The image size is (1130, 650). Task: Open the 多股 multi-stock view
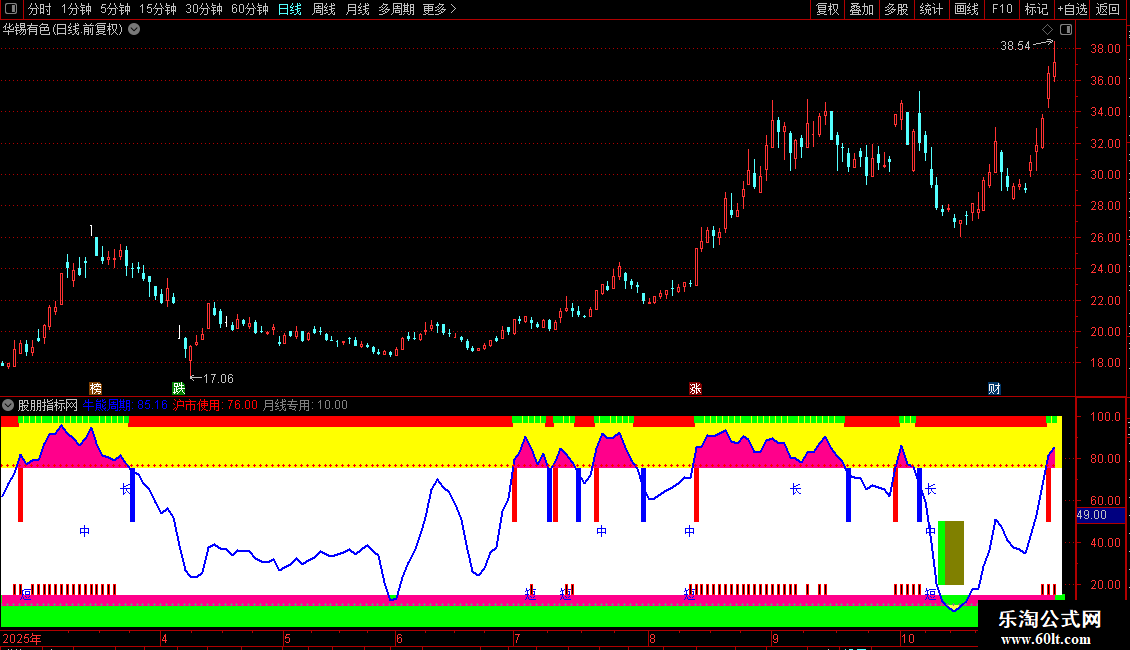tap(896, 9)
